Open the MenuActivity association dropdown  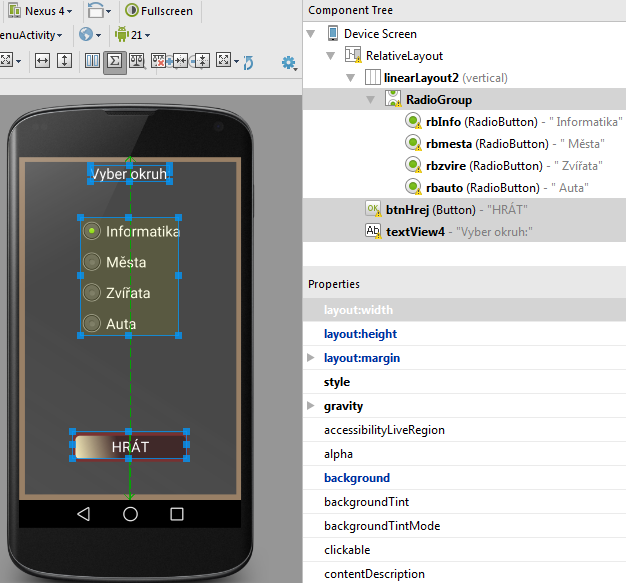tap(31, 35)
